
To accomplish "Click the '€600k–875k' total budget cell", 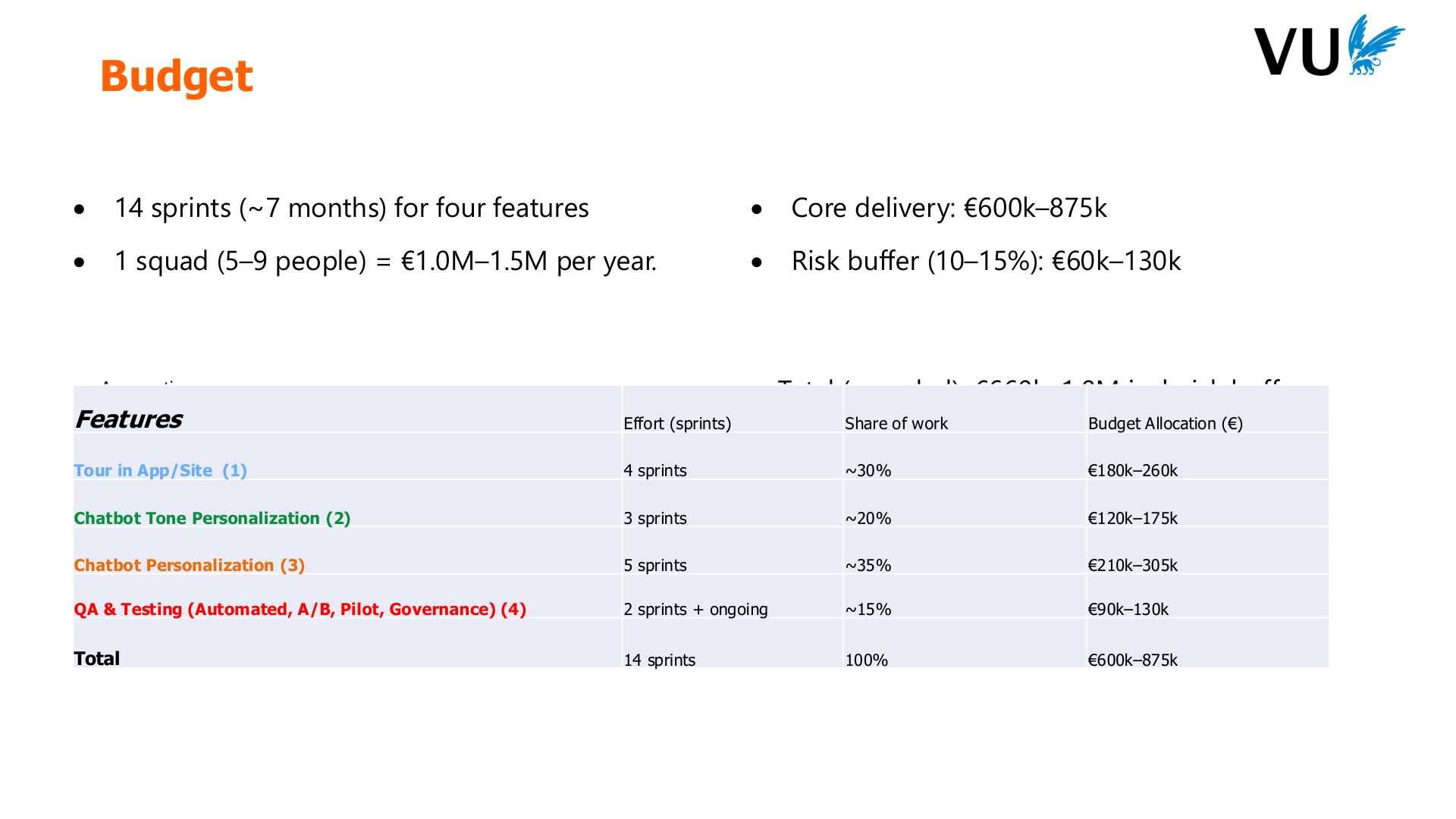I will pos(1133,660).
